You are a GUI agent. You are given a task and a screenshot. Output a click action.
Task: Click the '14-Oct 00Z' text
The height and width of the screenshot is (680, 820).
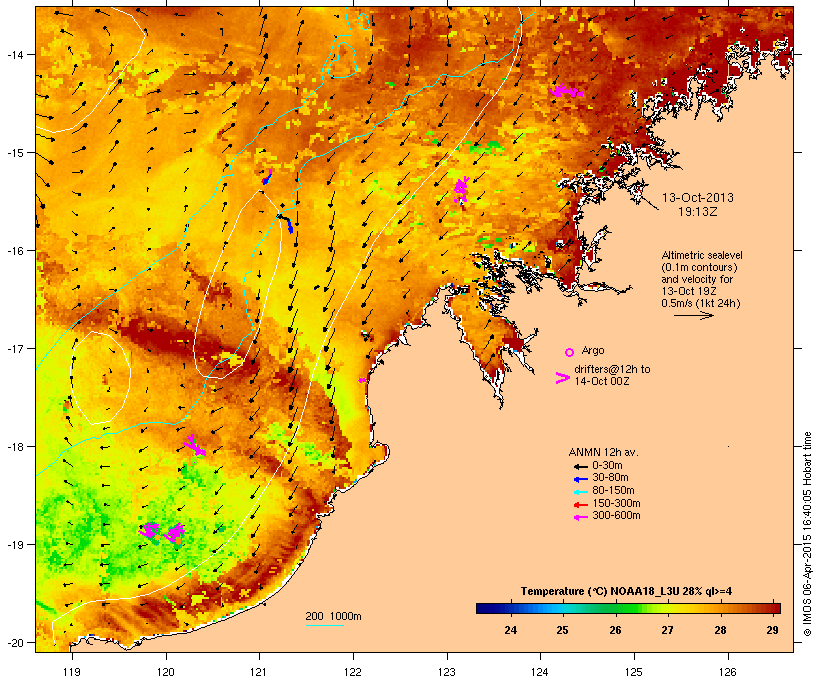click(x=601, y=381)
